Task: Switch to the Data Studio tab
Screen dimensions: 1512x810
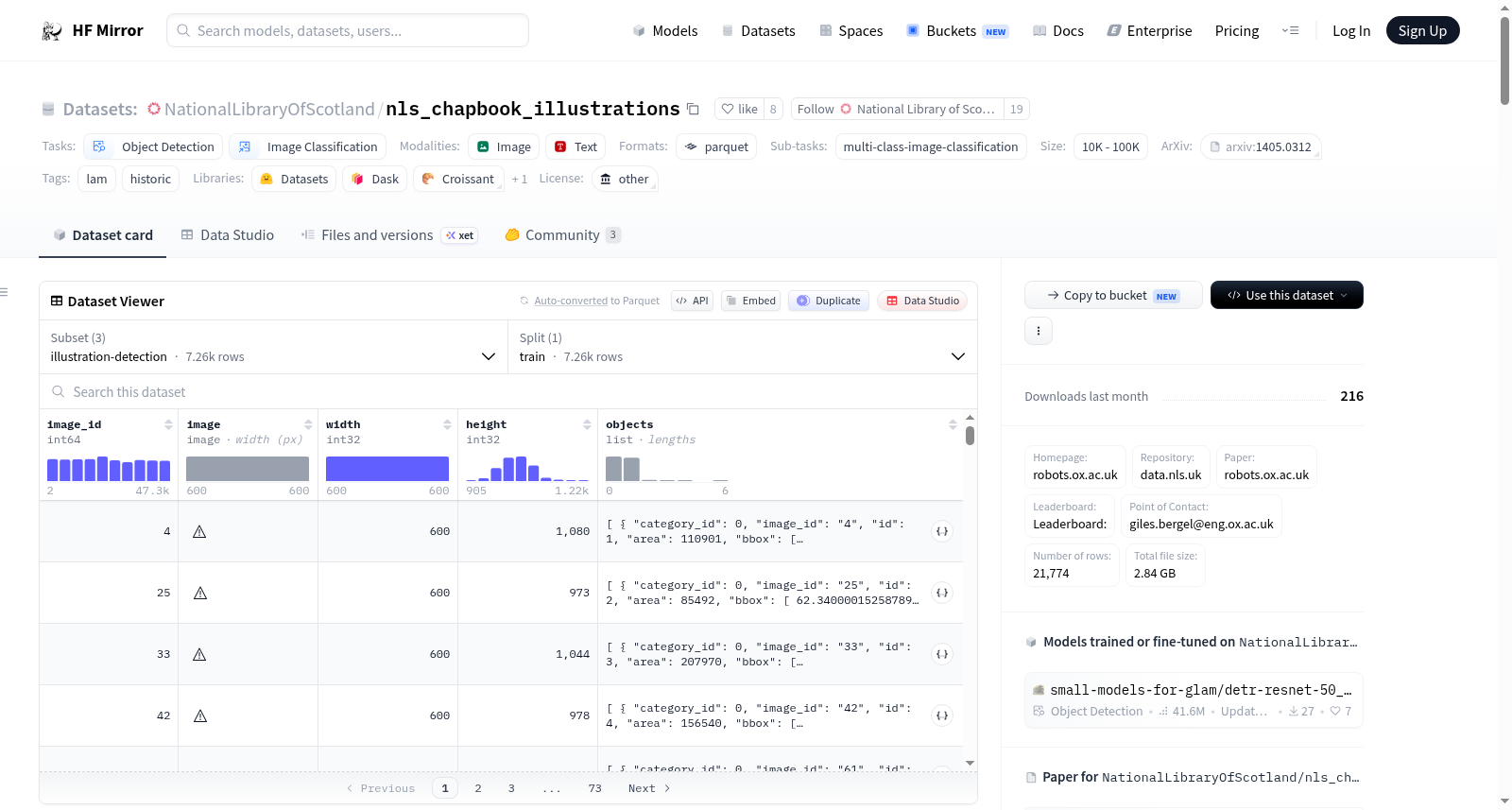Action: (227, 234)
